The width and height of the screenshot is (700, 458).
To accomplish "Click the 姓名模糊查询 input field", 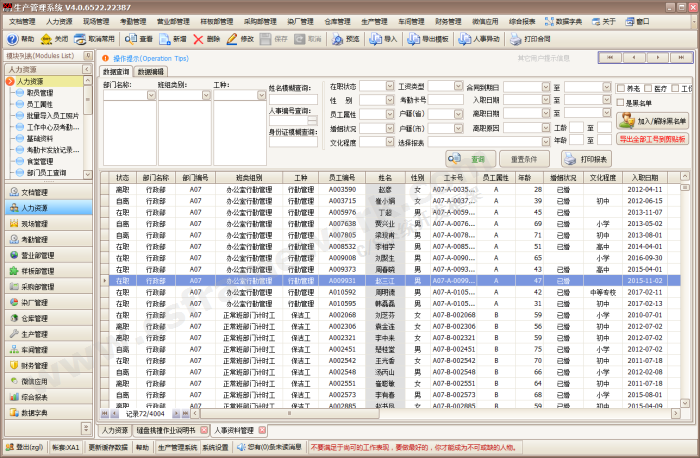I will tap(294, 101).
